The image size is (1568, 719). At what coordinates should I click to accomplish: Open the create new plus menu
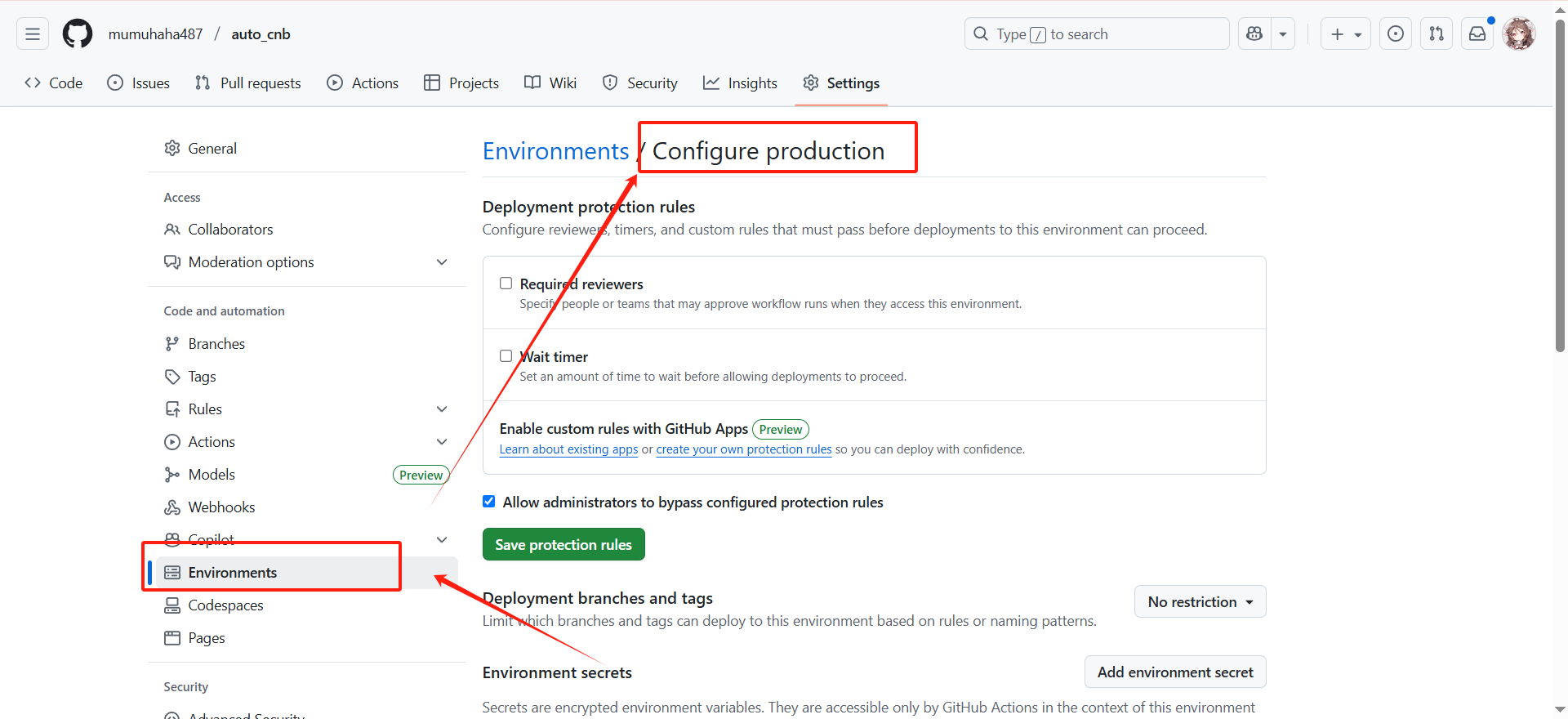[x=1345, y=34]
